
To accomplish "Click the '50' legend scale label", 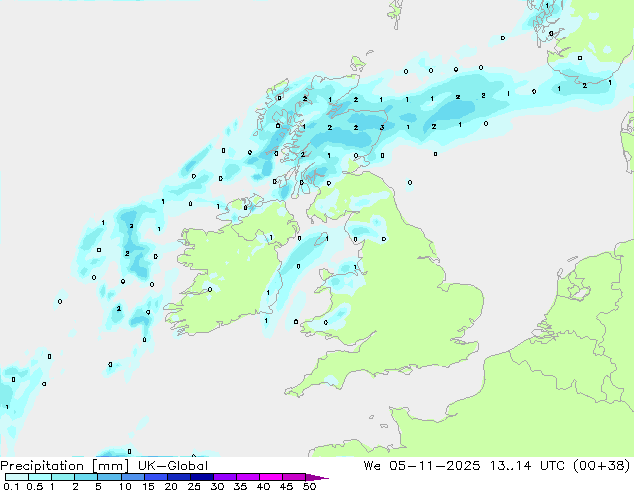I will pos(309,486).
